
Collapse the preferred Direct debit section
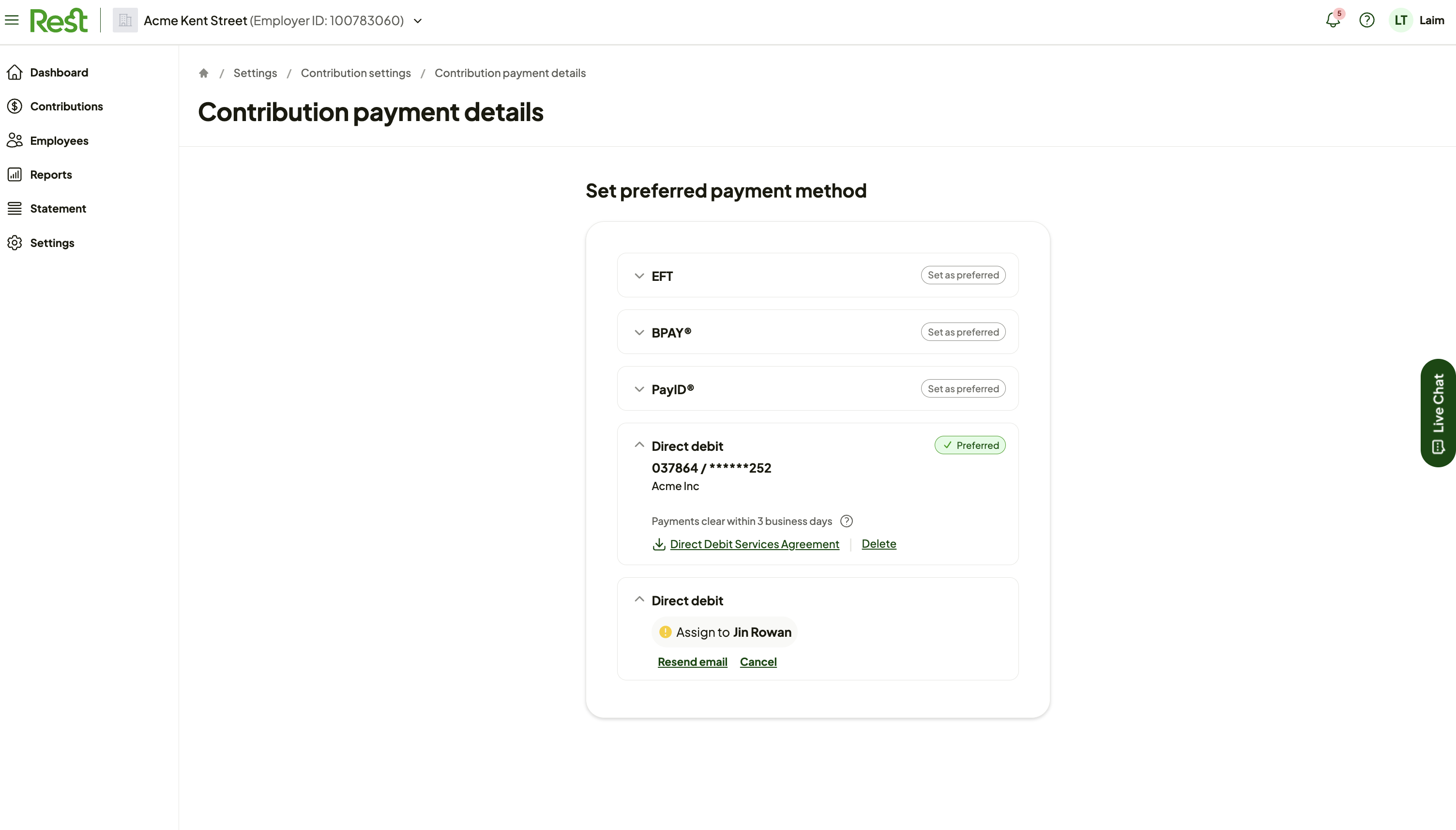tap(639, 445)
